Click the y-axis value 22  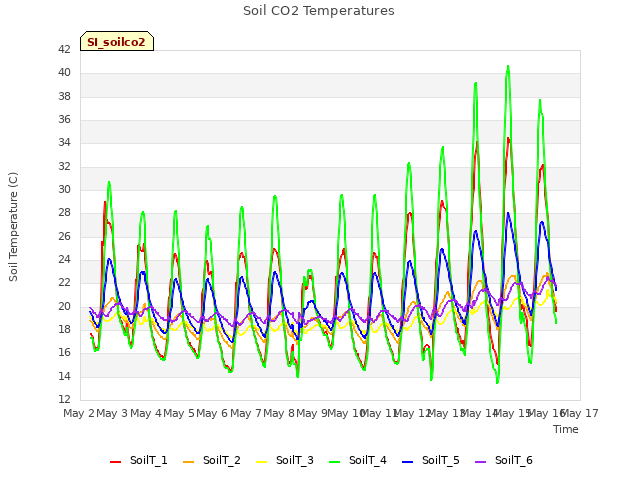[64, 282]
